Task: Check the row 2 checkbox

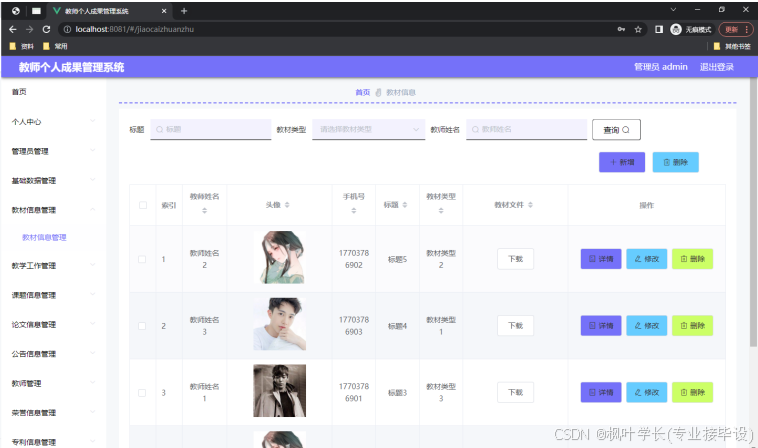Action: [x=142, y=326]
